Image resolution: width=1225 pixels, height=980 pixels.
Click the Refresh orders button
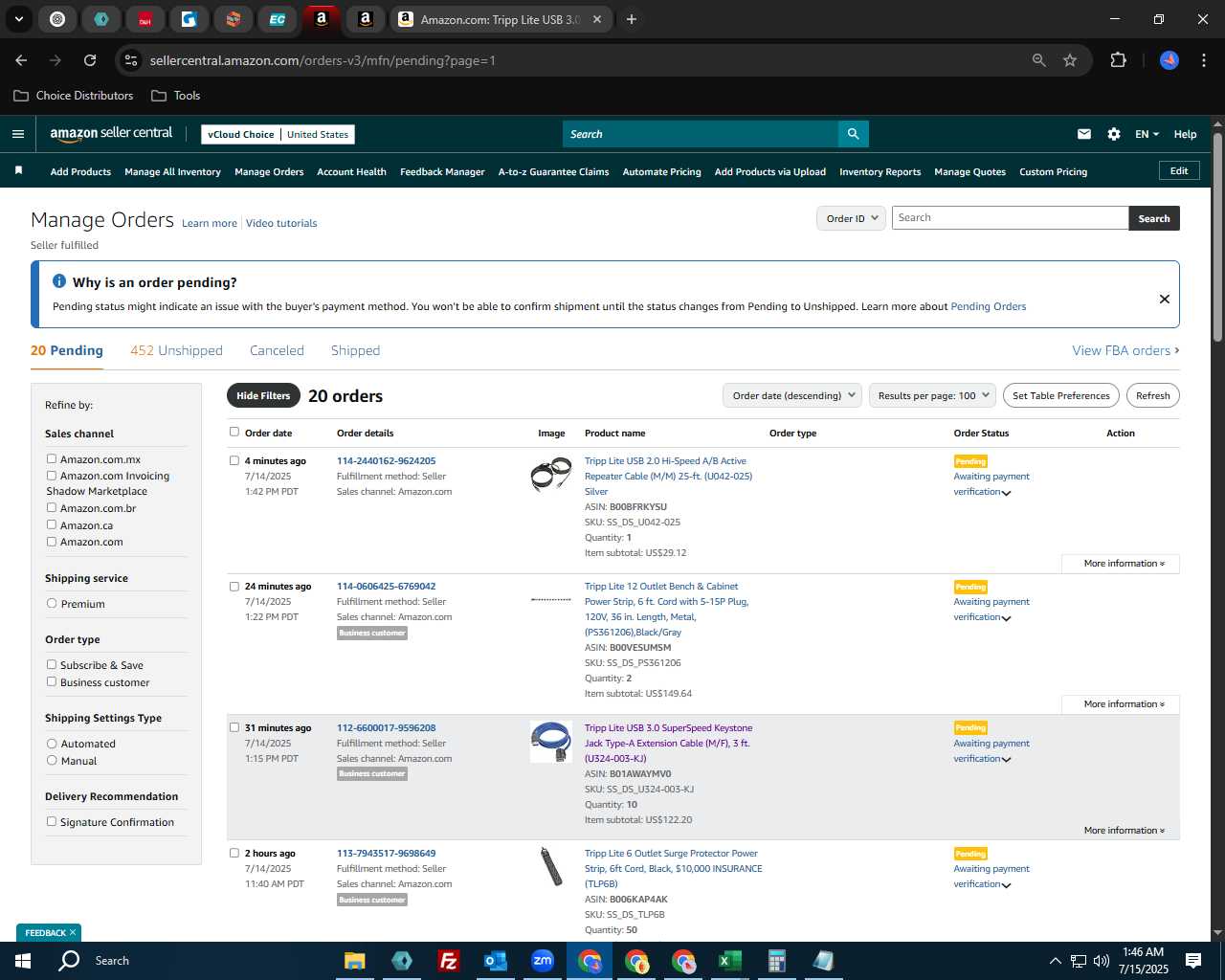[1152, 395]
